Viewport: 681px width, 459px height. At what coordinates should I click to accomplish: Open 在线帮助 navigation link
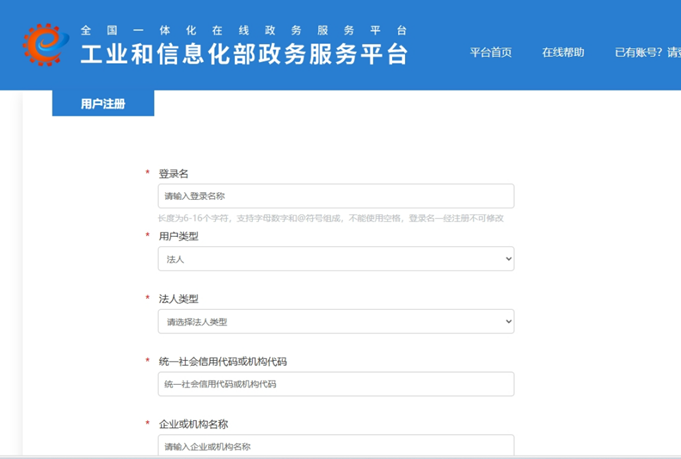[x=563, y=53]
